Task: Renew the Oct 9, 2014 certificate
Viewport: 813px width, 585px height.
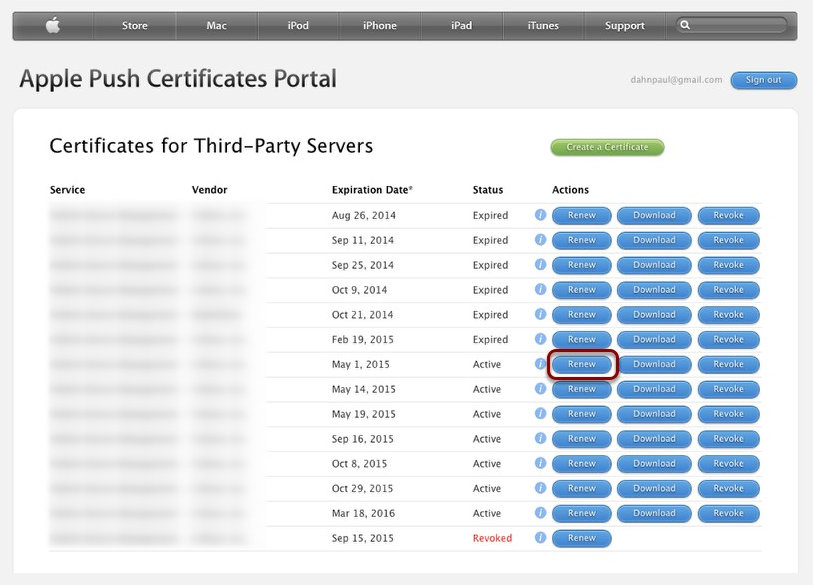Action: (582, 290)
